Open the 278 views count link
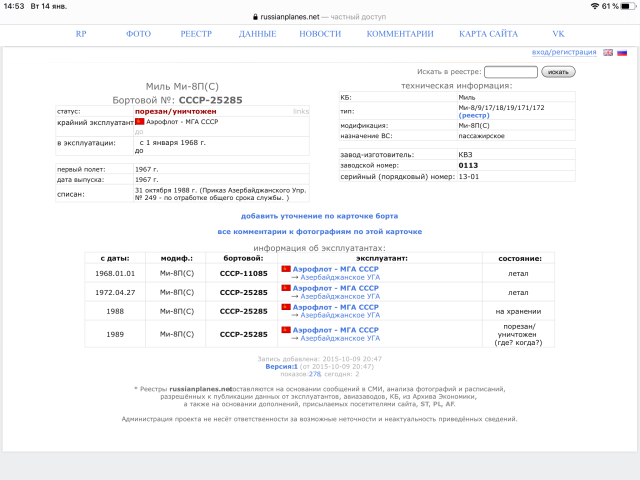Viewport: 640px width, 480px height. pyautogui.click(x=315, y=374)
